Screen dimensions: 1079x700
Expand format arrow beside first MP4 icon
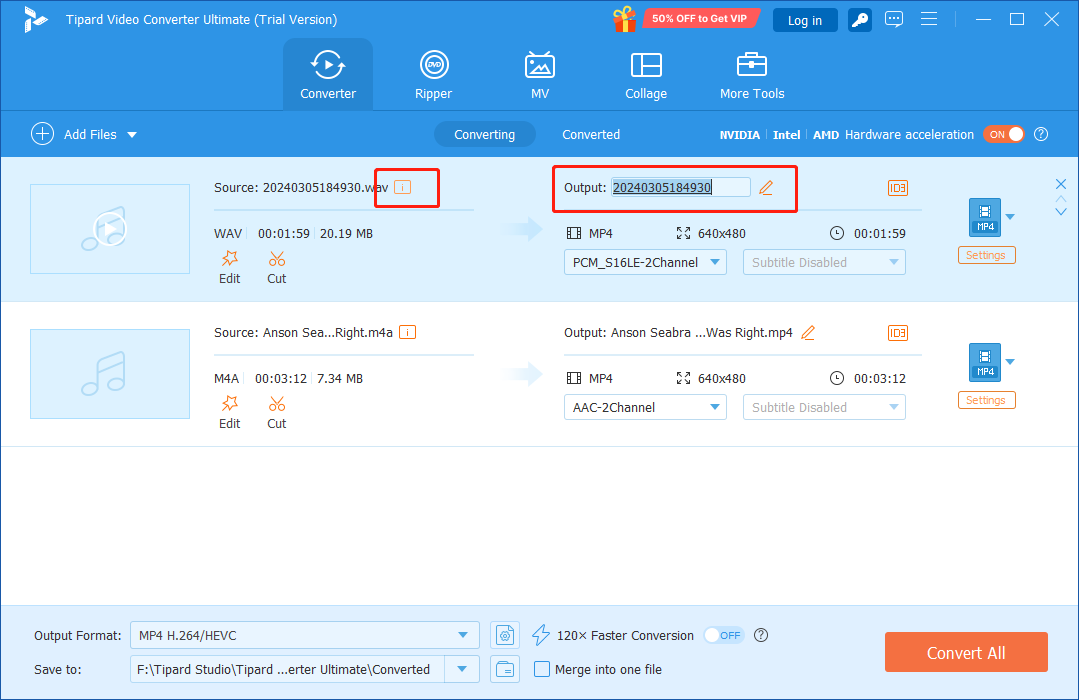pos(1009,217)
